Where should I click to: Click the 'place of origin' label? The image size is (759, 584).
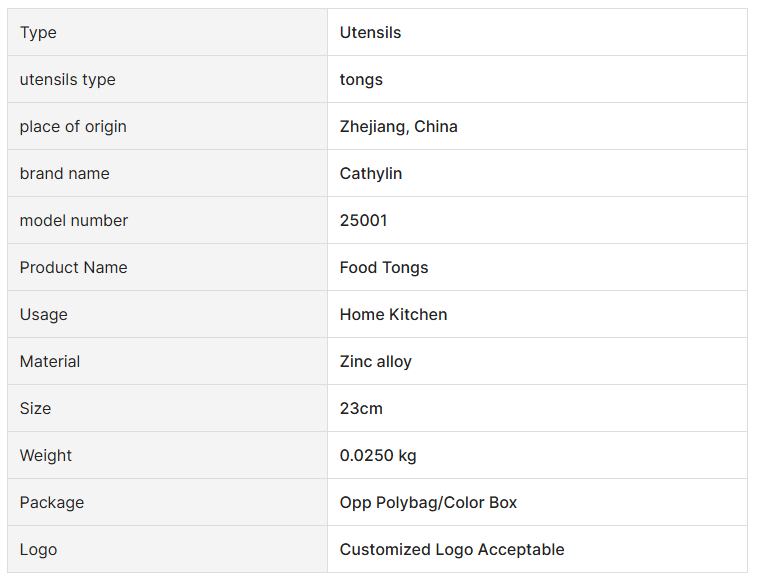tap(73, 127)
